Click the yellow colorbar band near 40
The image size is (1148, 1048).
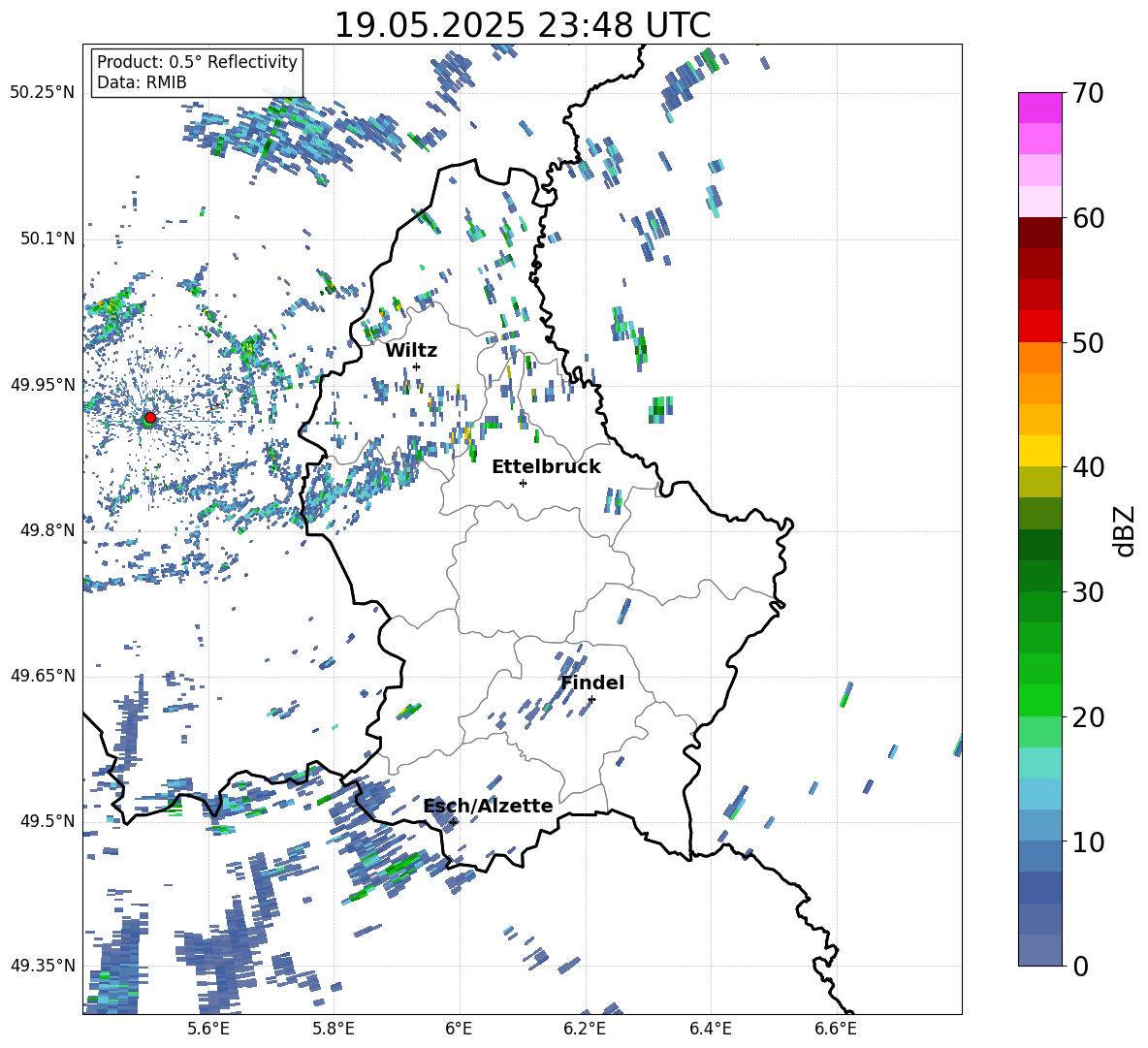[x=1039, y=451]
